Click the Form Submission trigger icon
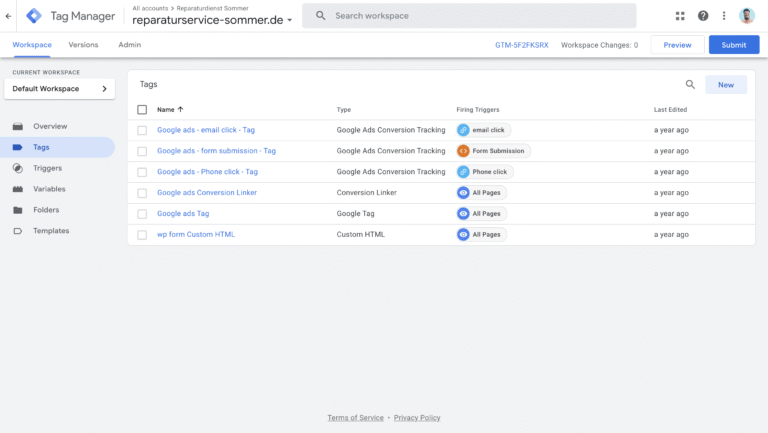 coord(463,151)
